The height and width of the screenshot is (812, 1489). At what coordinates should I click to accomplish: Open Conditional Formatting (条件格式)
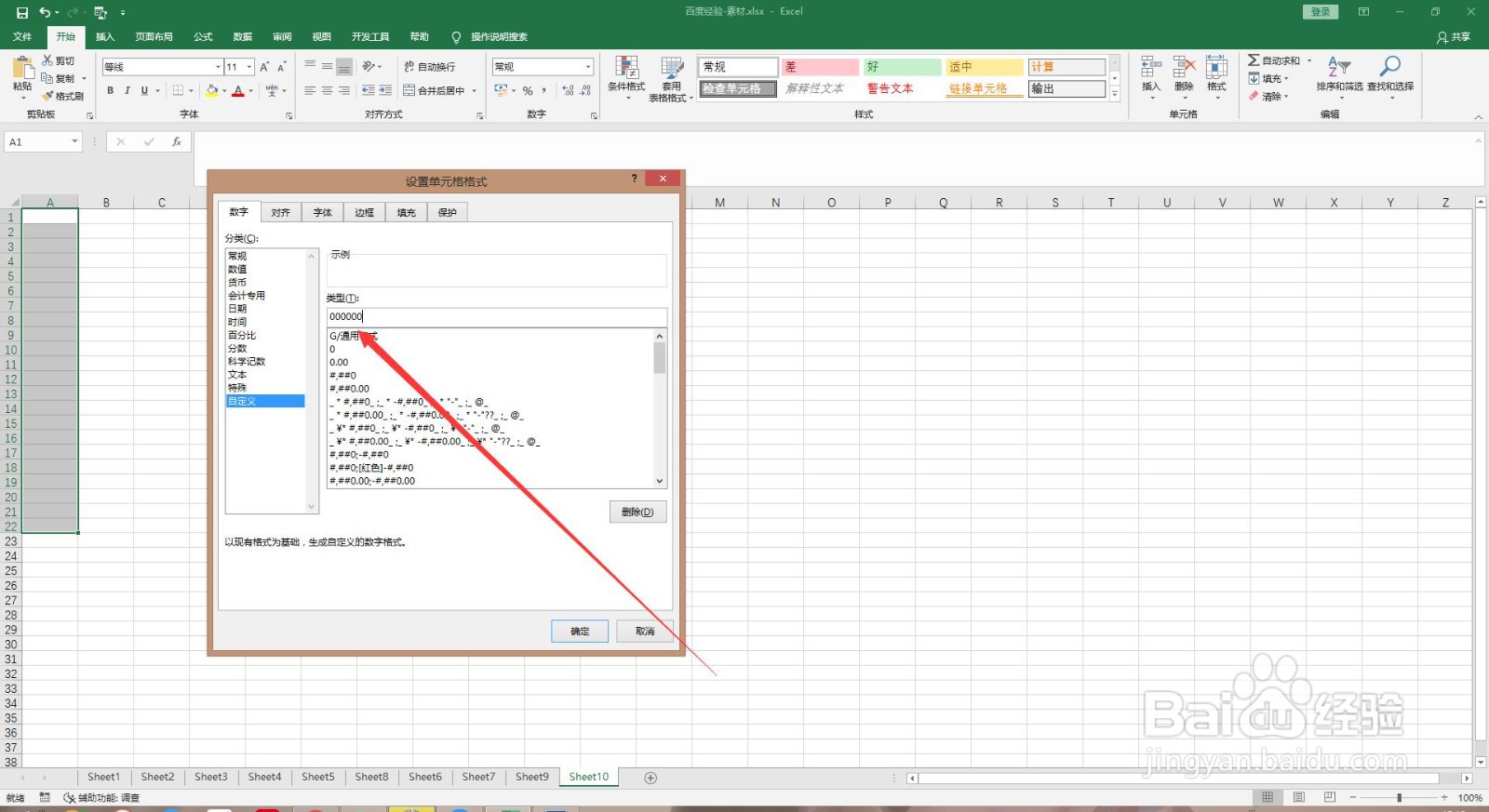pyautogui.click(x=626, y=78)
